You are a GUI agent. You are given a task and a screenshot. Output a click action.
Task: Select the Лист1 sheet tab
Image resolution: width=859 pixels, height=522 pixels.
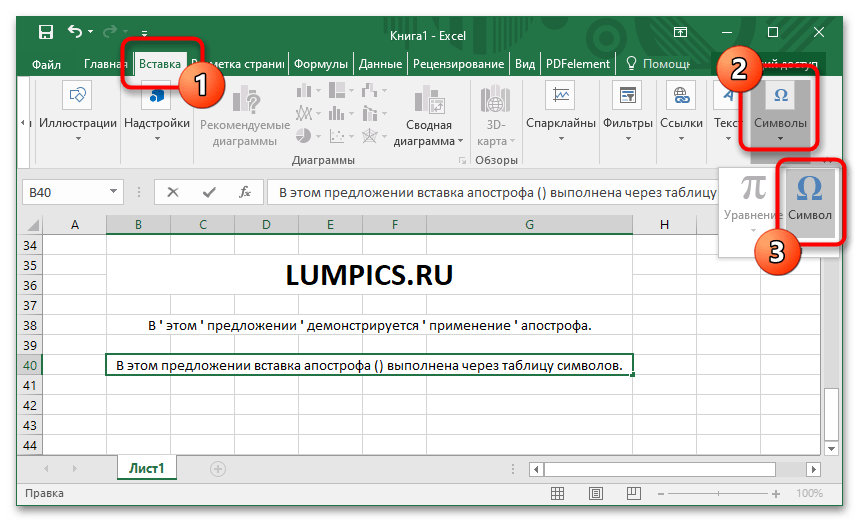(146, 468)
